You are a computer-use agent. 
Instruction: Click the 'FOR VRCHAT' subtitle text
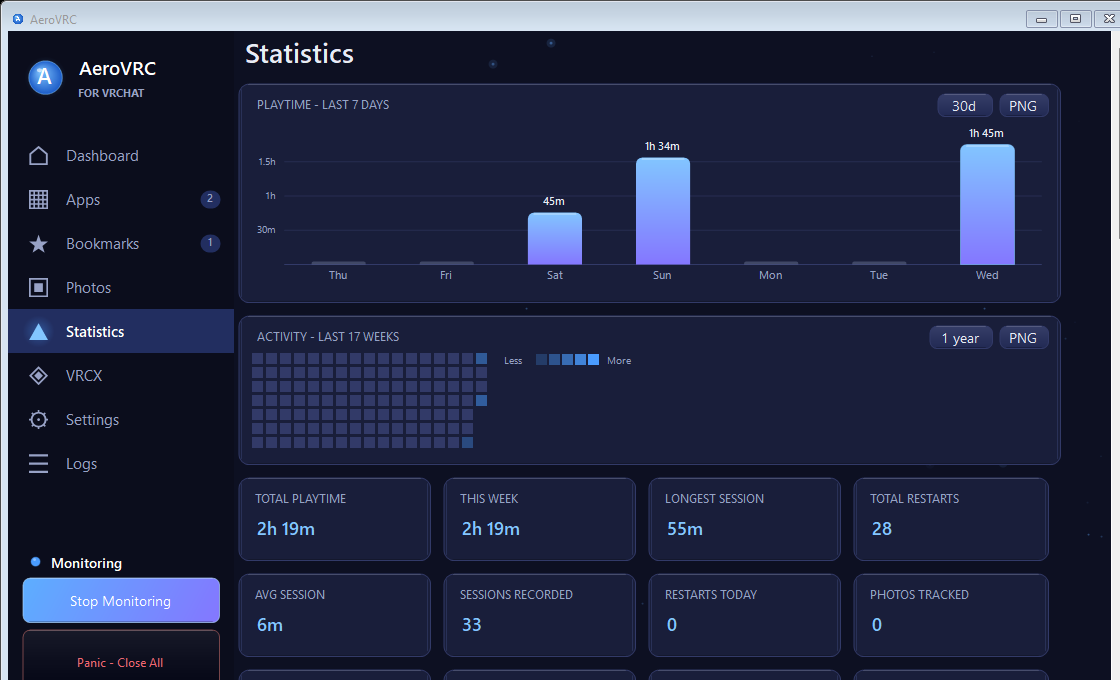[111, 93]
